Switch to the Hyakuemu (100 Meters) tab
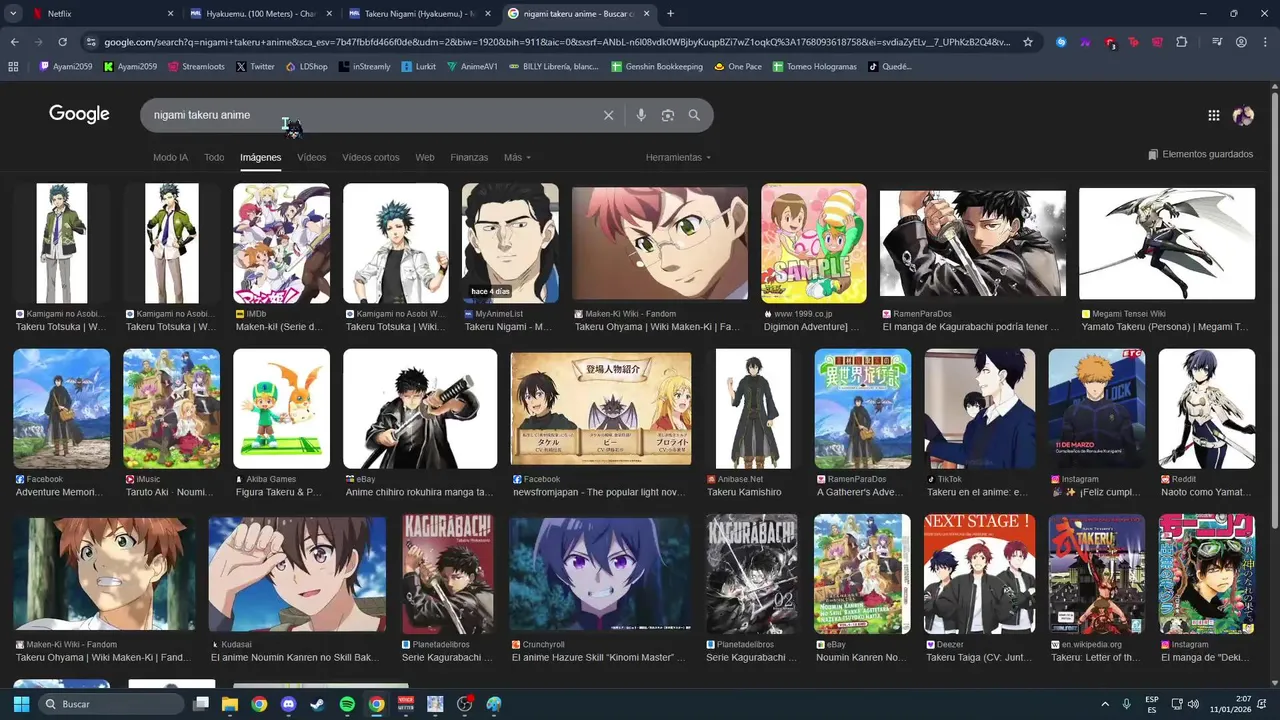Image resolution: width=1280 pixels, height=720 pixels. click(258, 14)
